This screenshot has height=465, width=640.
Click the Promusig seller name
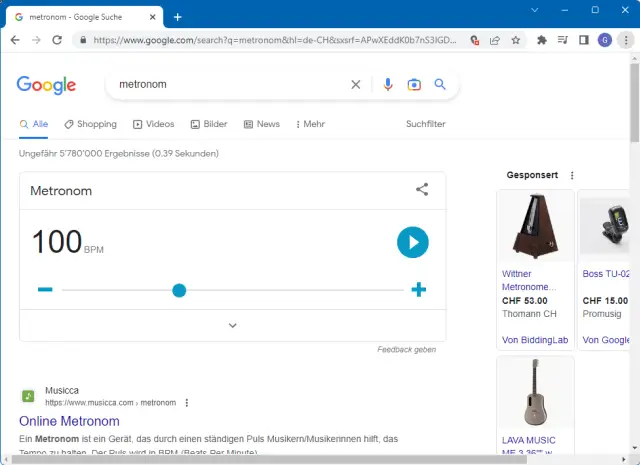coord(602,314)
